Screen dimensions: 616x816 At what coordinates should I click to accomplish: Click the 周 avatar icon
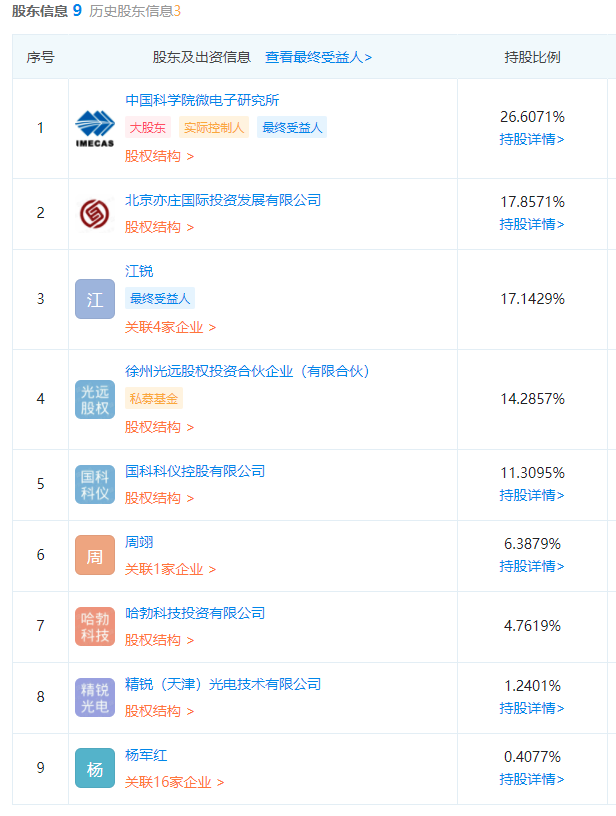pos(95,555)
